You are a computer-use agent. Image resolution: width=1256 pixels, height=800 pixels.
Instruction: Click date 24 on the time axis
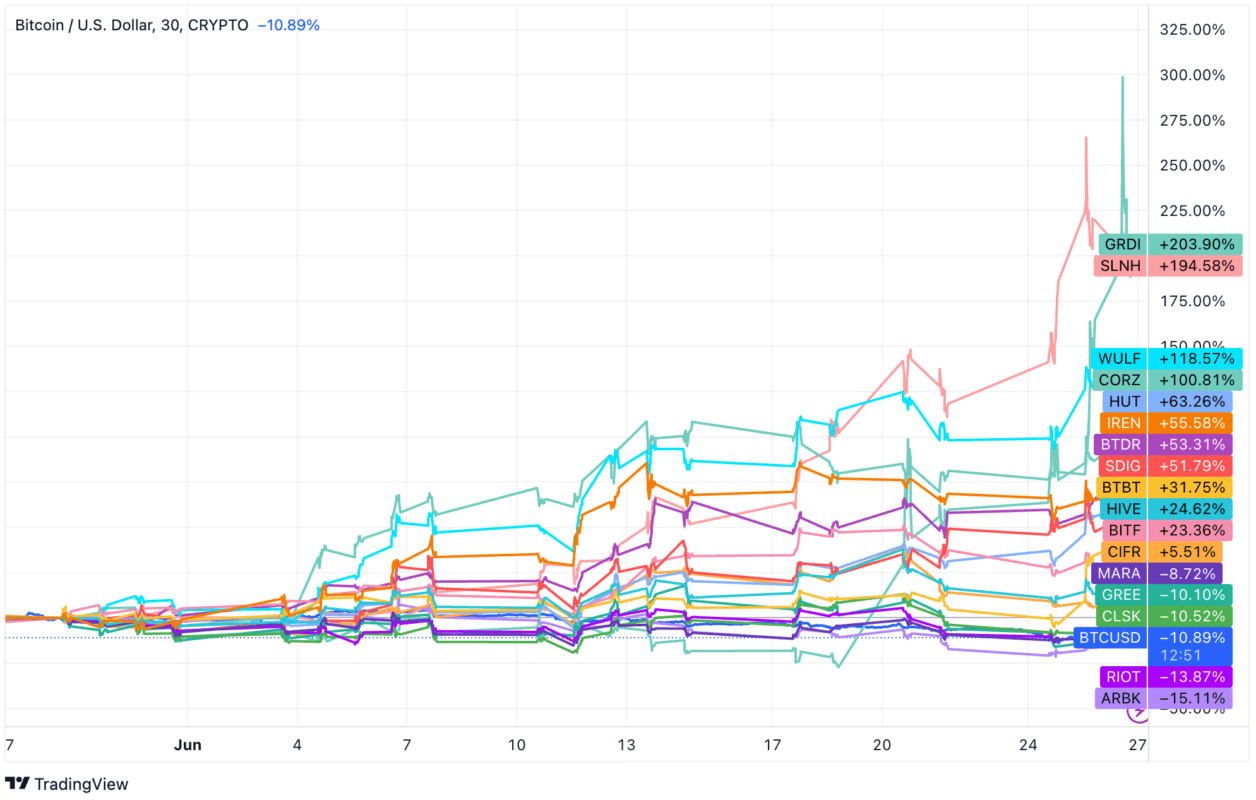pyautogui.click(x=1029, y=745)
